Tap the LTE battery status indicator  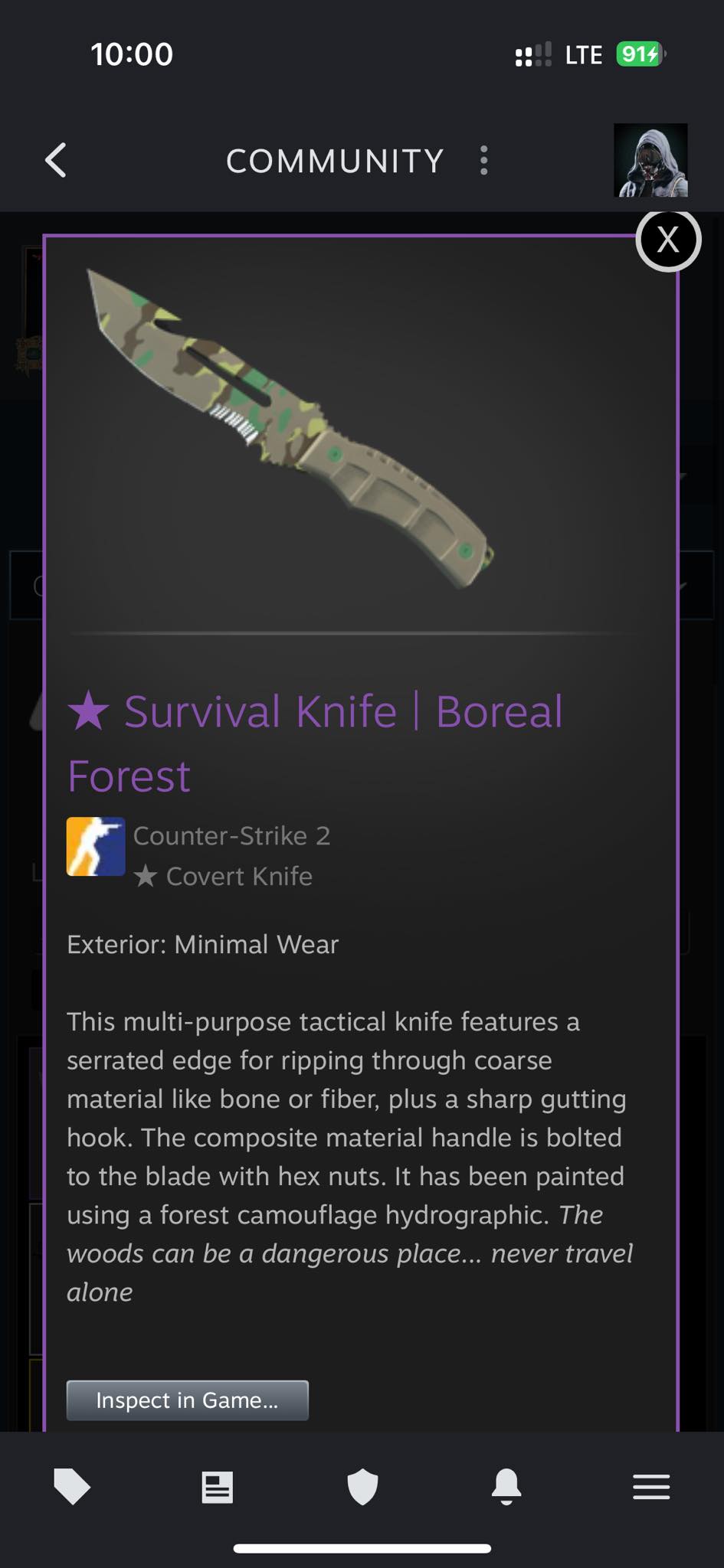pos(641,54)
